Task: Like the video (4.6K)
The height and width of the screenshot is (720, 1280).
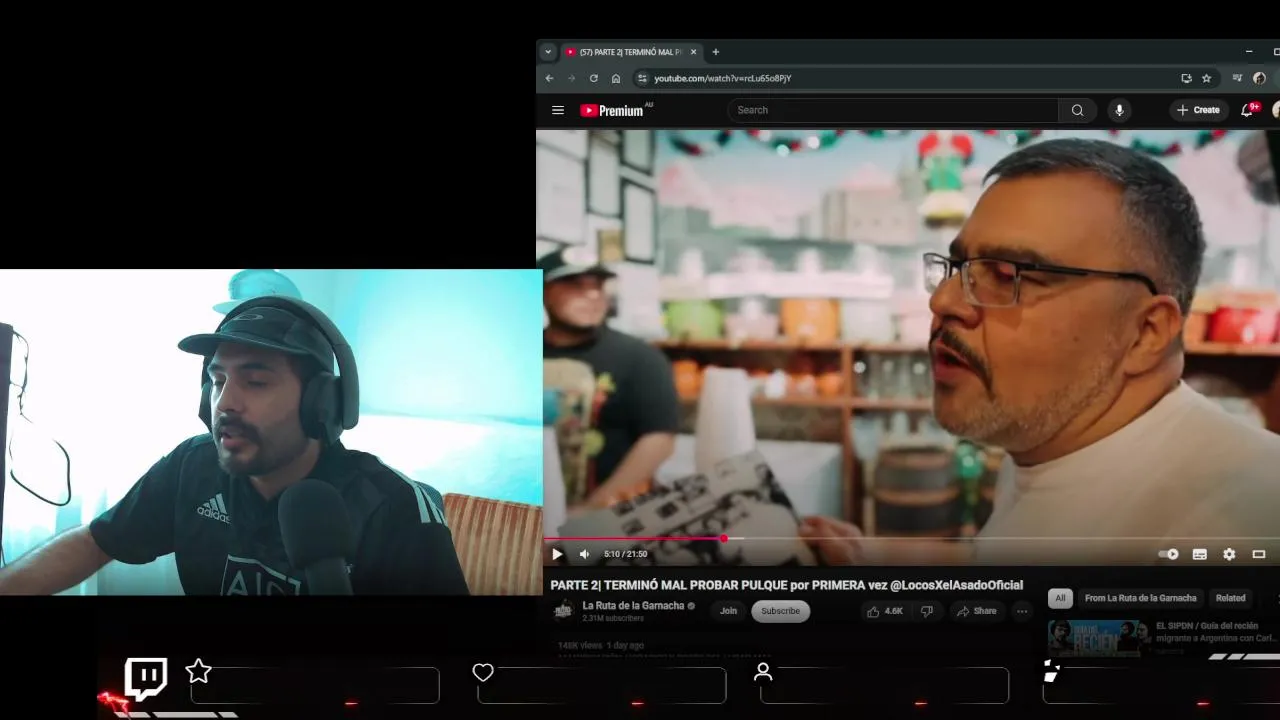Action: pyautogui.click(x=885, y=611)
